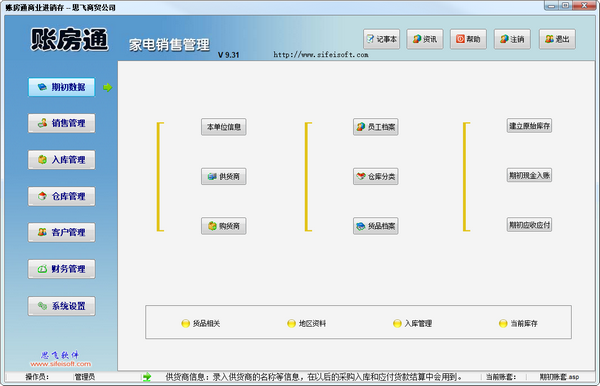Screen dimensions: 600x386
Task: Open 仓库分类
Action: [x=376, y=176]
